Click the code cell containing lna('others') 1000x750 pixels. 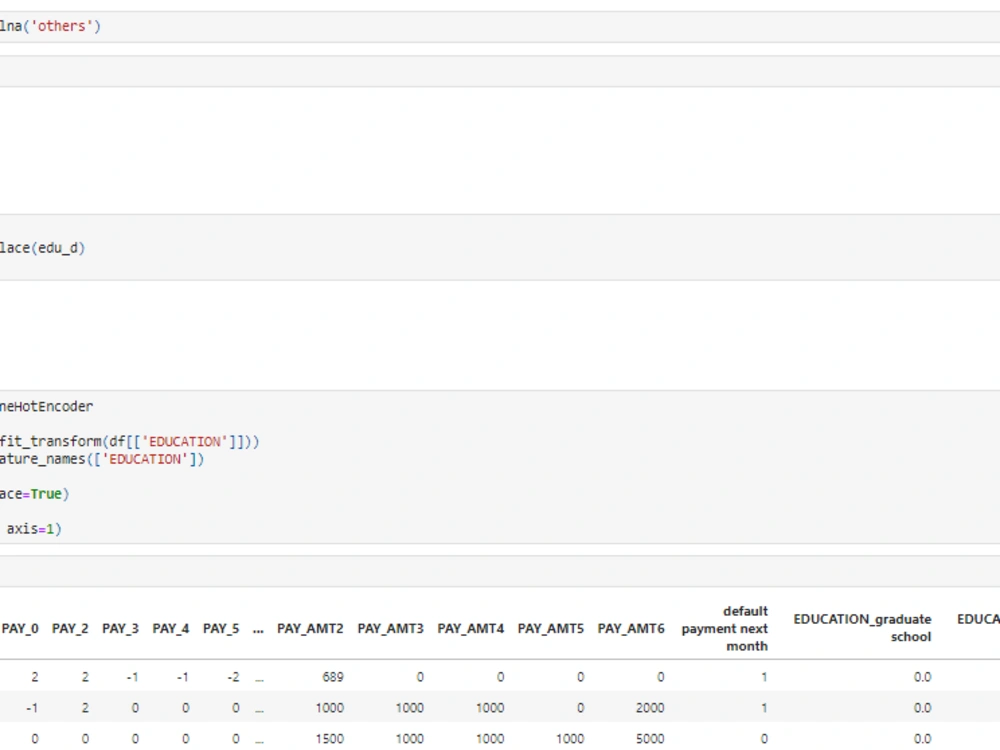(x=500, y=27)
